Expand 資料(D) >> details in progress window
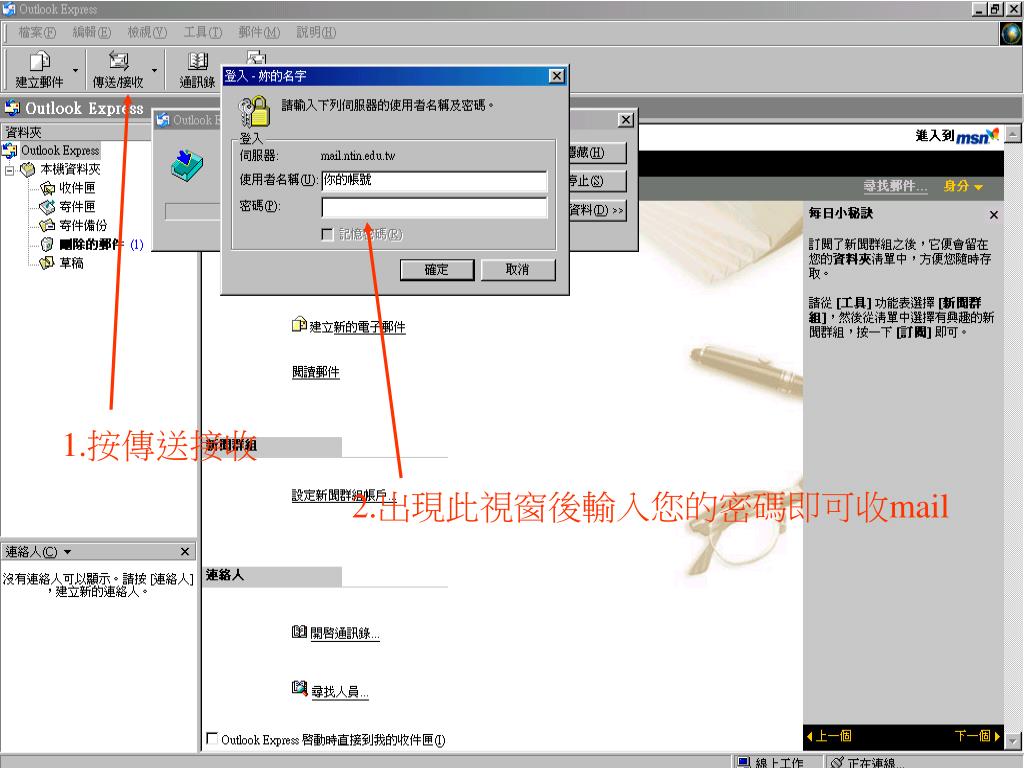Image resolution: width=1024 pixels, height=768 pixels. click(597, 210)
